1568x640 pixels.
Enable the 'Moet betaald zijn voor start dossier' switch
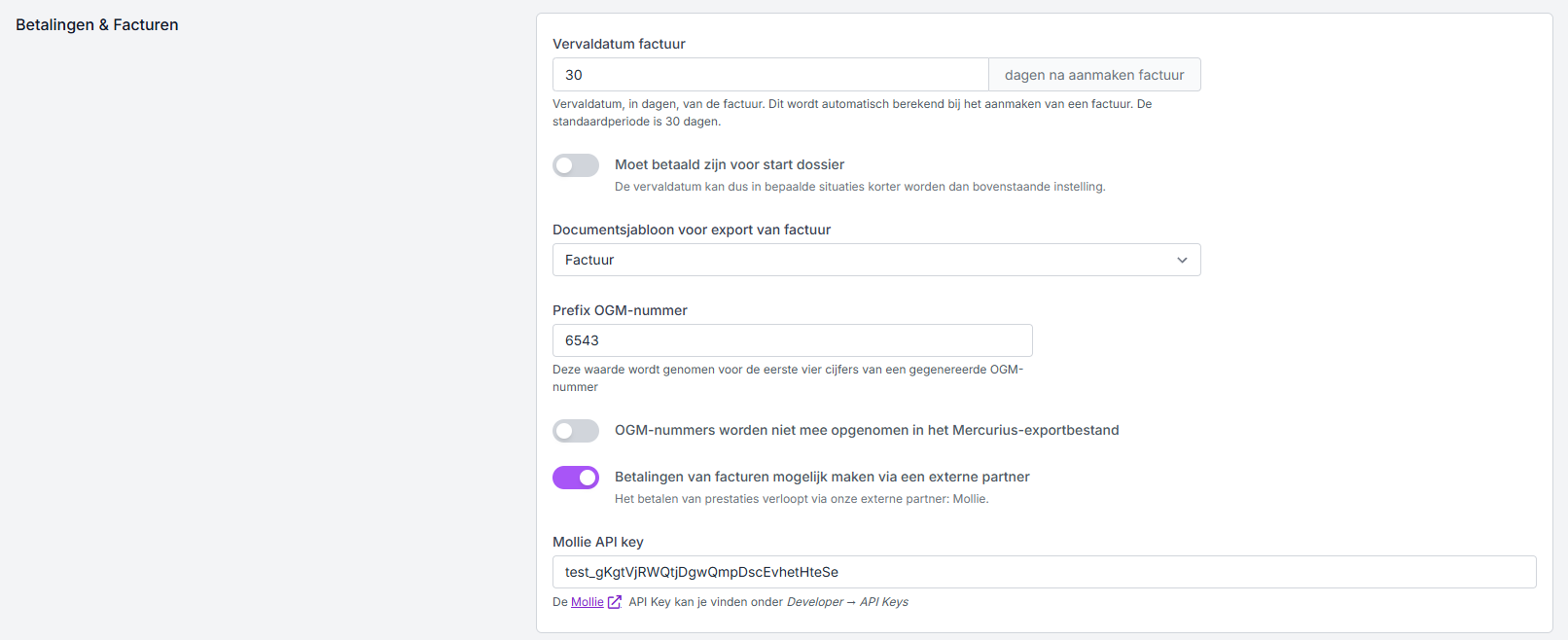pos(576,165)
